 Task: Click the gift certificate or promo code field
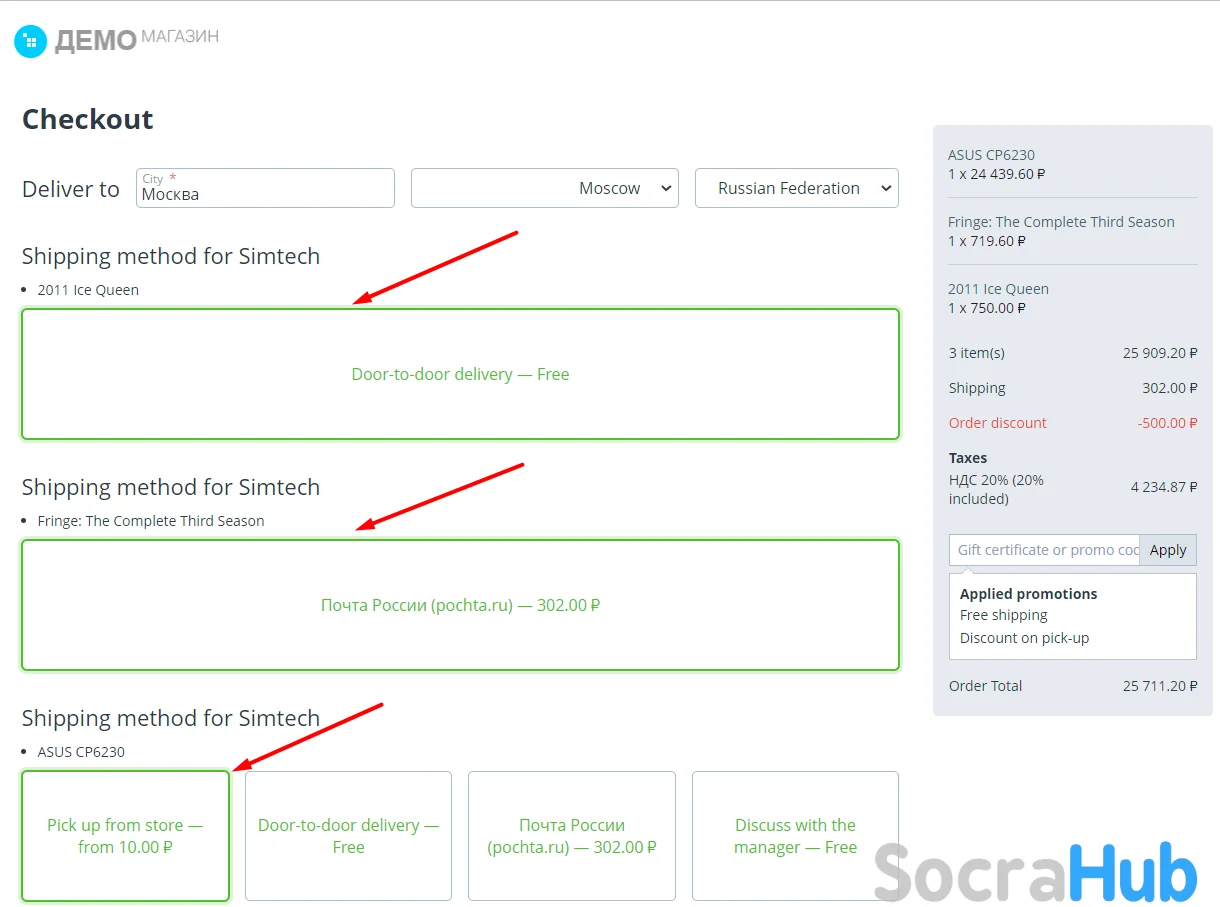(1044, 550)
